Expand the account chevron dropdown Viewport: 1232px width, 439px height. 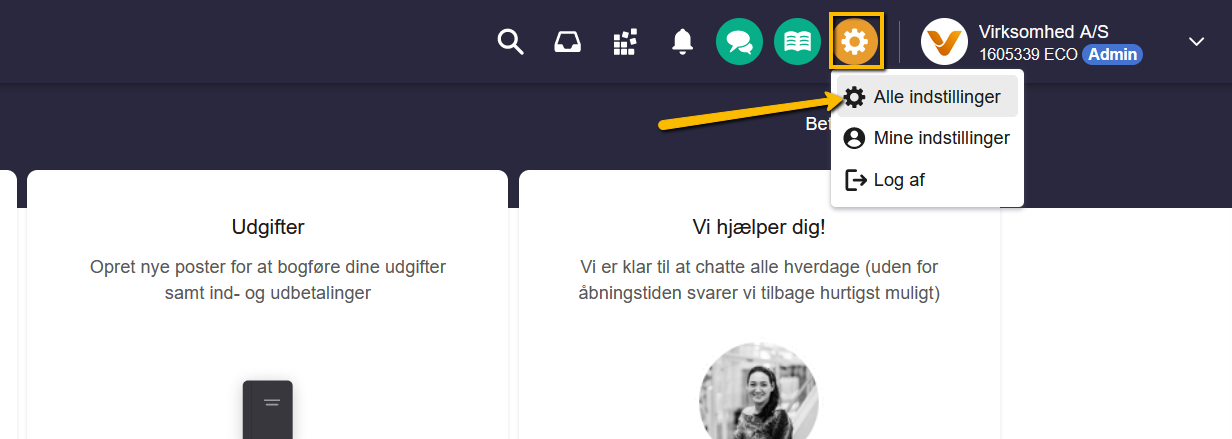1196,41
